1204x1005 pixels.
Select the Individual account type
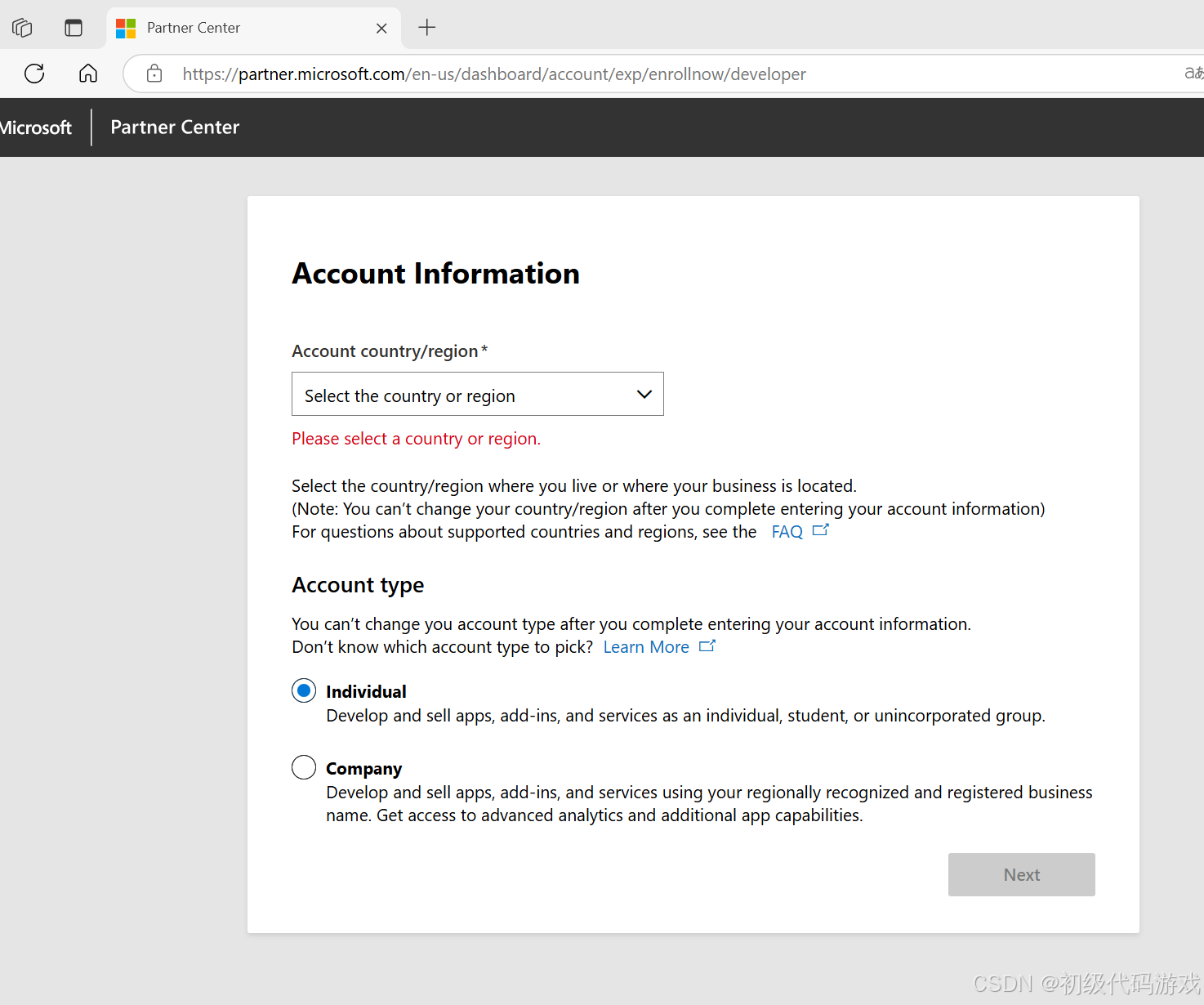304,691
